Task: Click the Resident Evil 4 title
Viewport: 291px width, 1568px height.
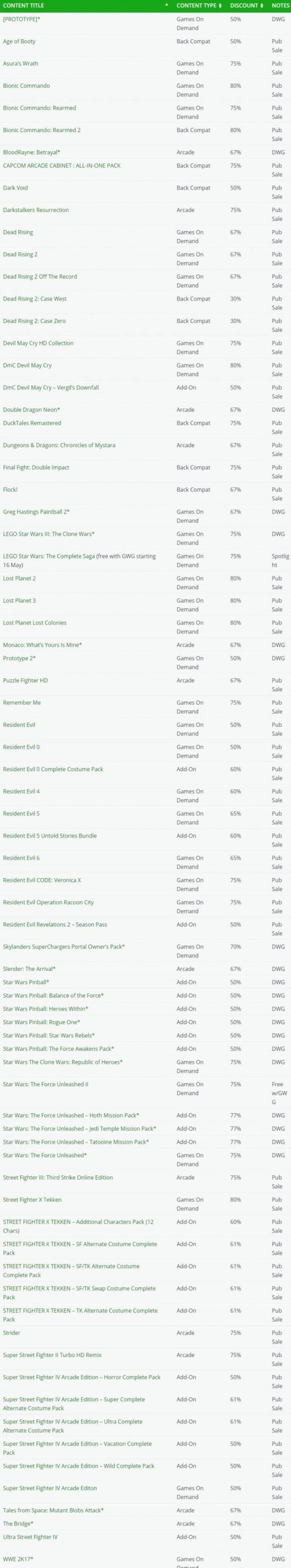Action: 21,791
